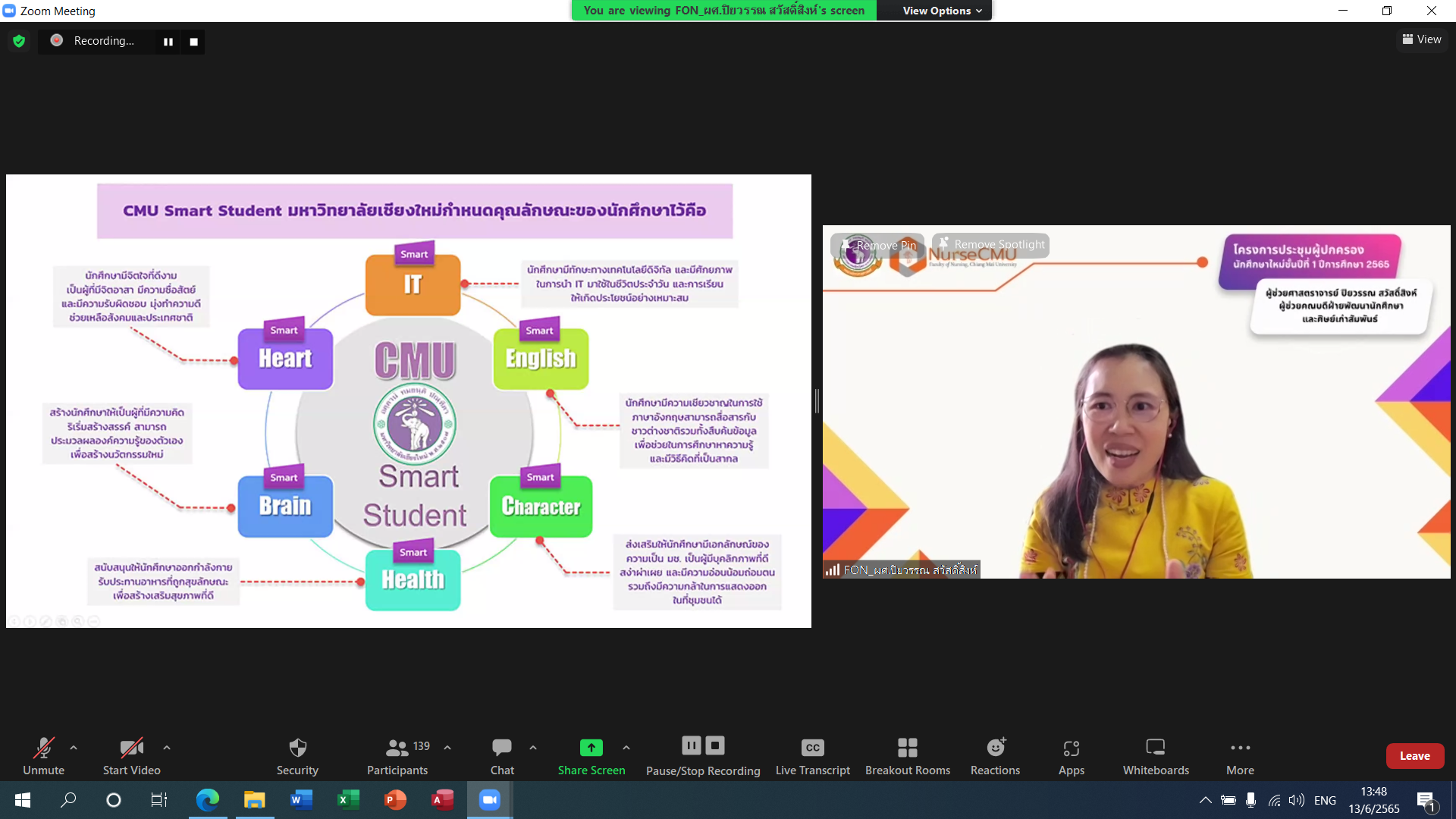Viewport: 1456px width, 819px height.
Task: Stop recording in top-left indicator
Action: 194,42
